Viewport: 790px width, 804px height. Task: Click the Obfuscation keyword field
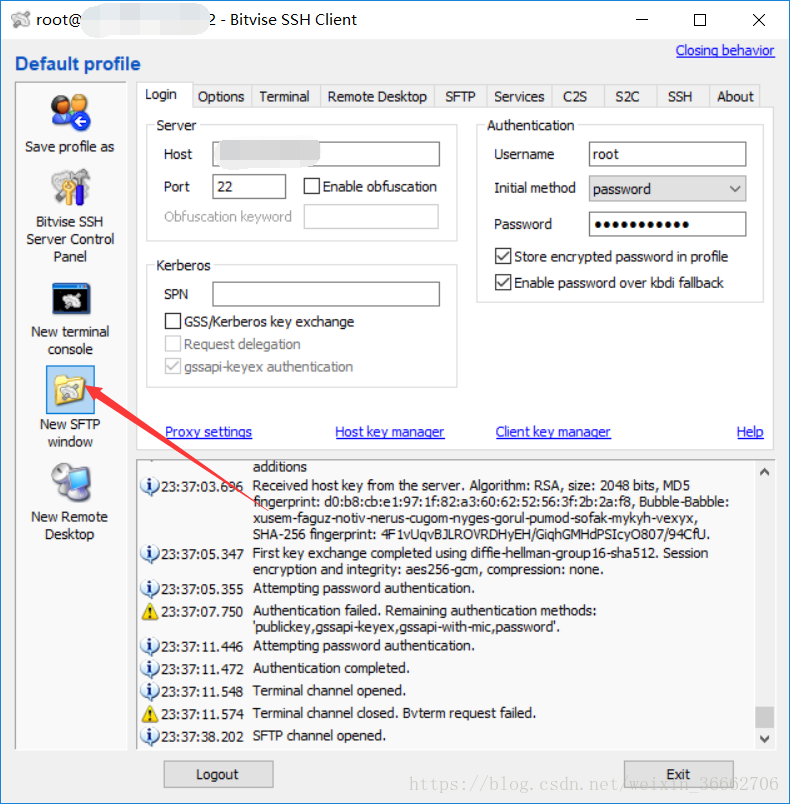(371, 216)
